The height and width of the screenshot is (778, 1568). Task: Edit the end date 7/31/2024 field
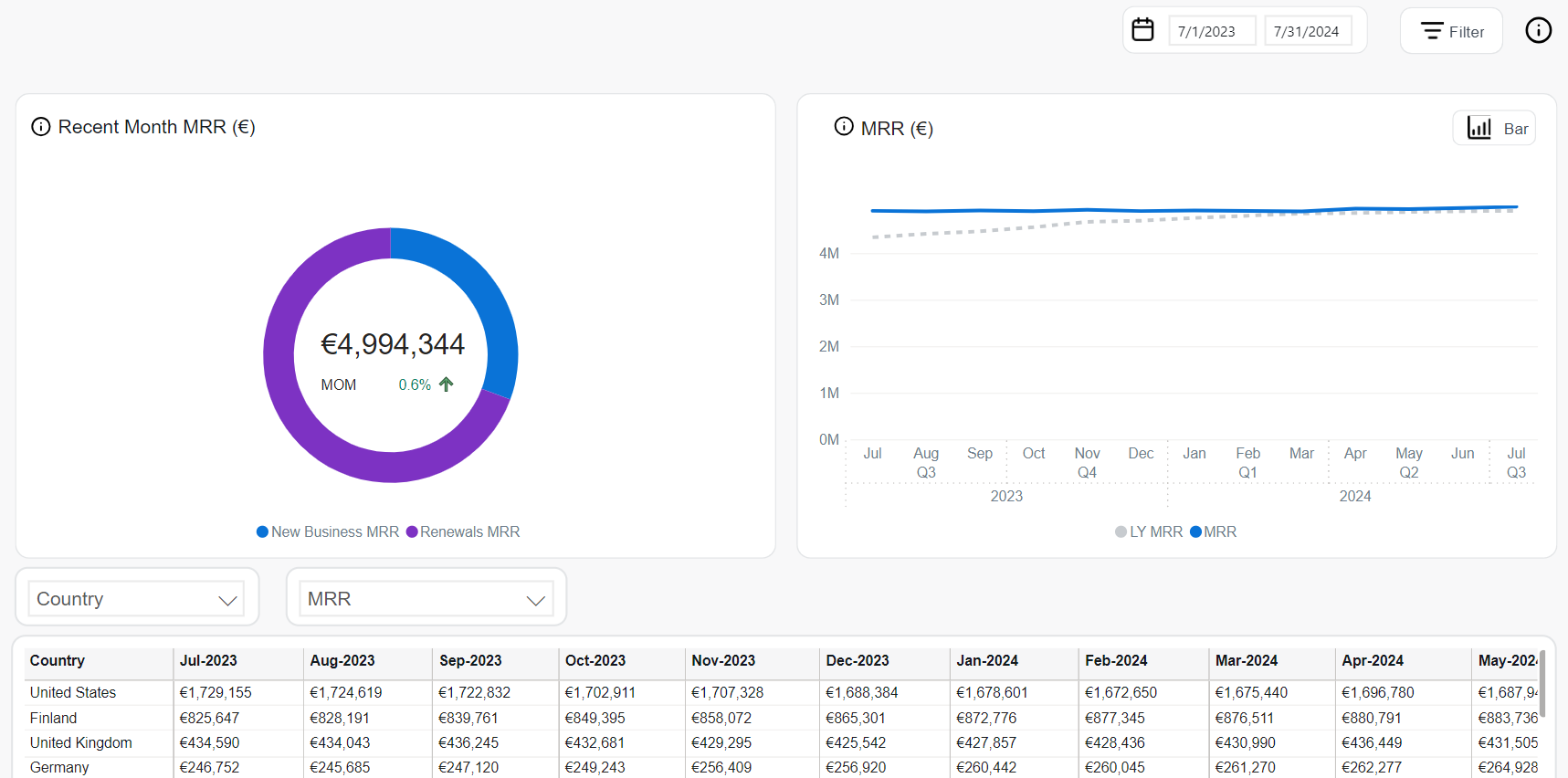(1308, 31)
